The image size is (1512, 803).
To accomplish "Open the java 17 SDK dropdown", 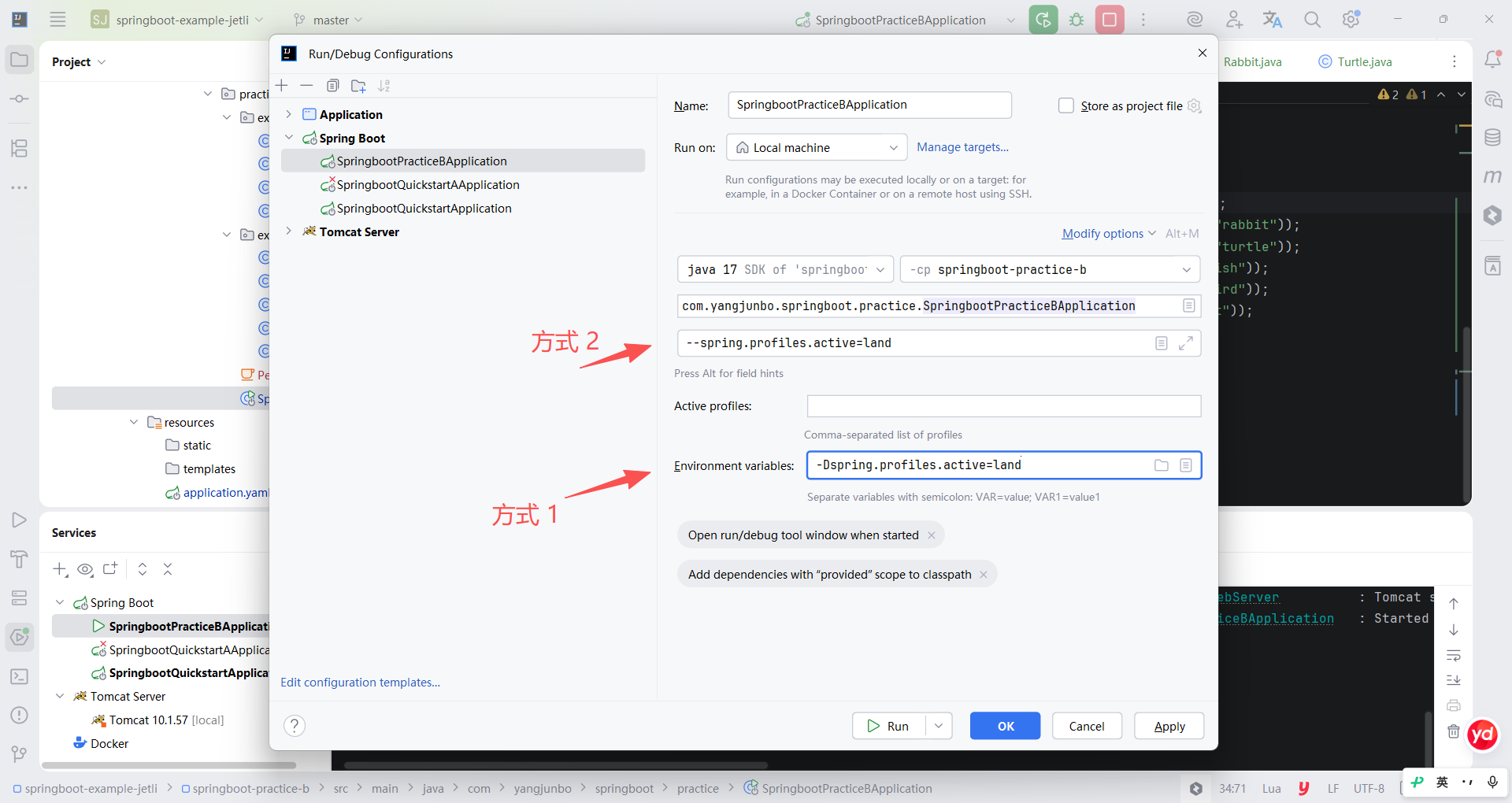I will [x=786, y=269].
